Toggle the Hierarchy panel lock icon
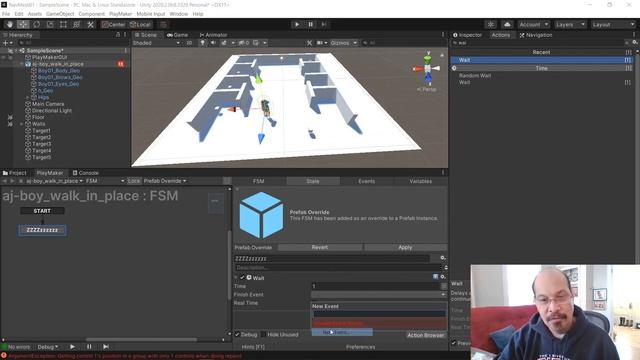This screenshot has width=640, height=360. click(x=118, y=35)
